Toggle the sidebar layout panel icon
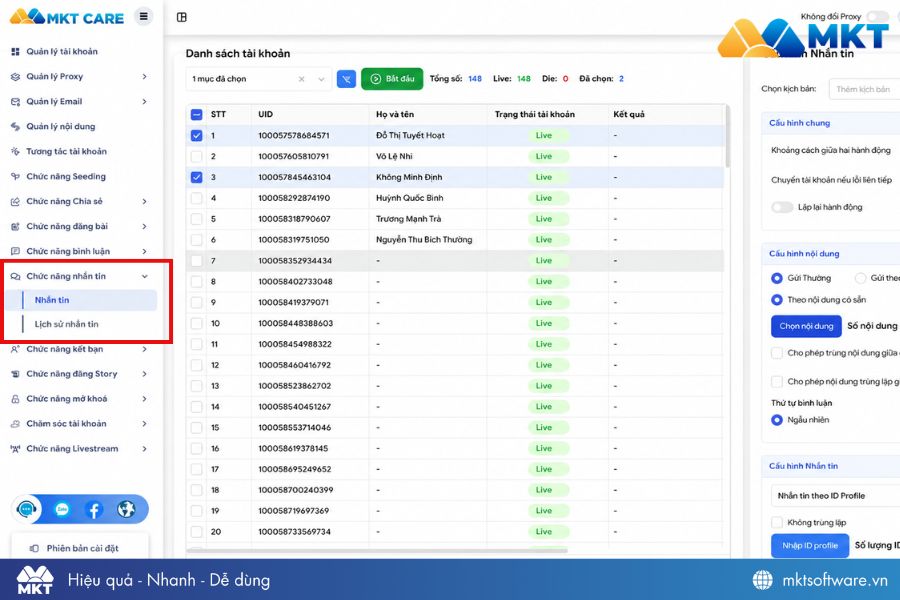The image size is (900, 600). coord(182,17)
